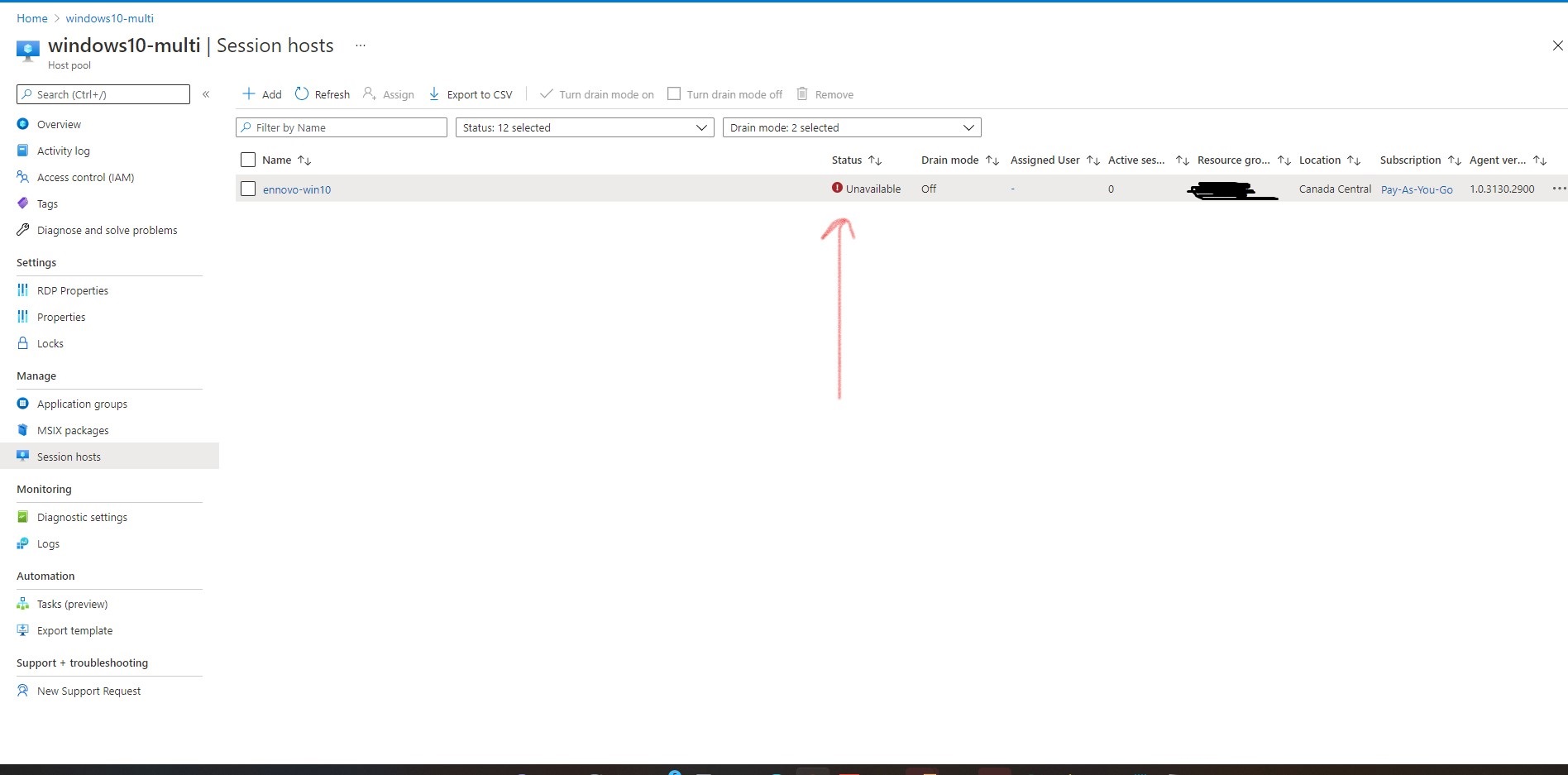
Task: Click the Refresh button label
Action: pos(332,94)
